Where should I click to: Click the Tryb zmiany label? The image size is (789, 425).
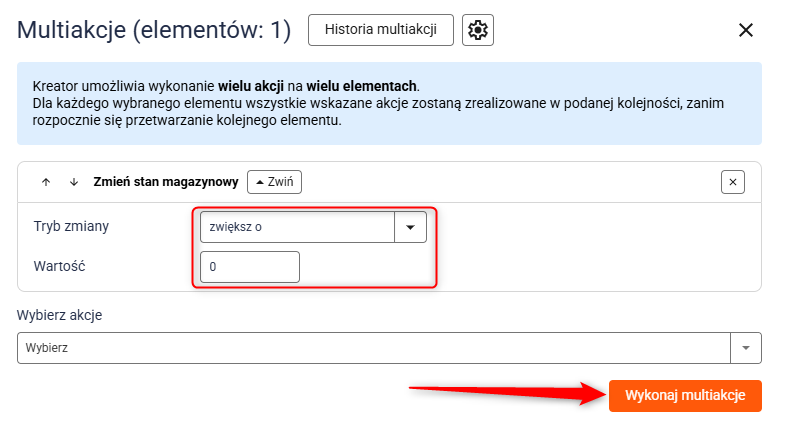click(71, 226)
